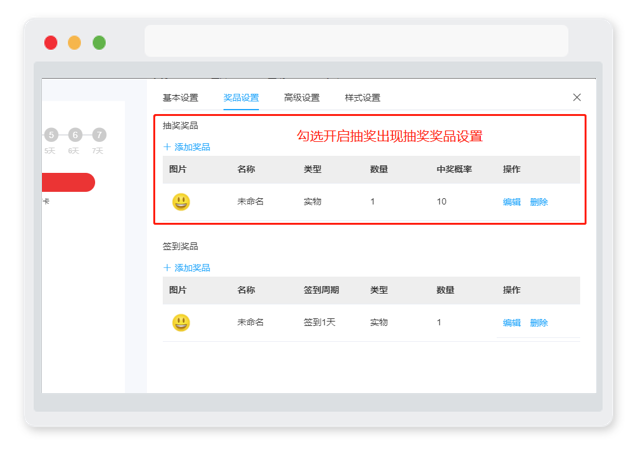Click the 中奖概率 column header
The image size is (640, 451).
[x=454, y=169]
